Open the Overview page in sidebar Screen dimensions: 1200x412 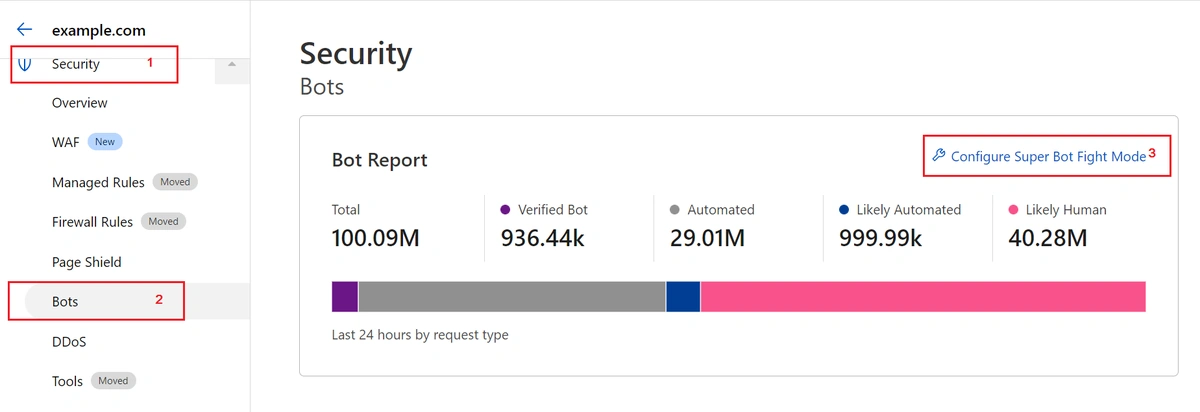(x=79, y=103)
